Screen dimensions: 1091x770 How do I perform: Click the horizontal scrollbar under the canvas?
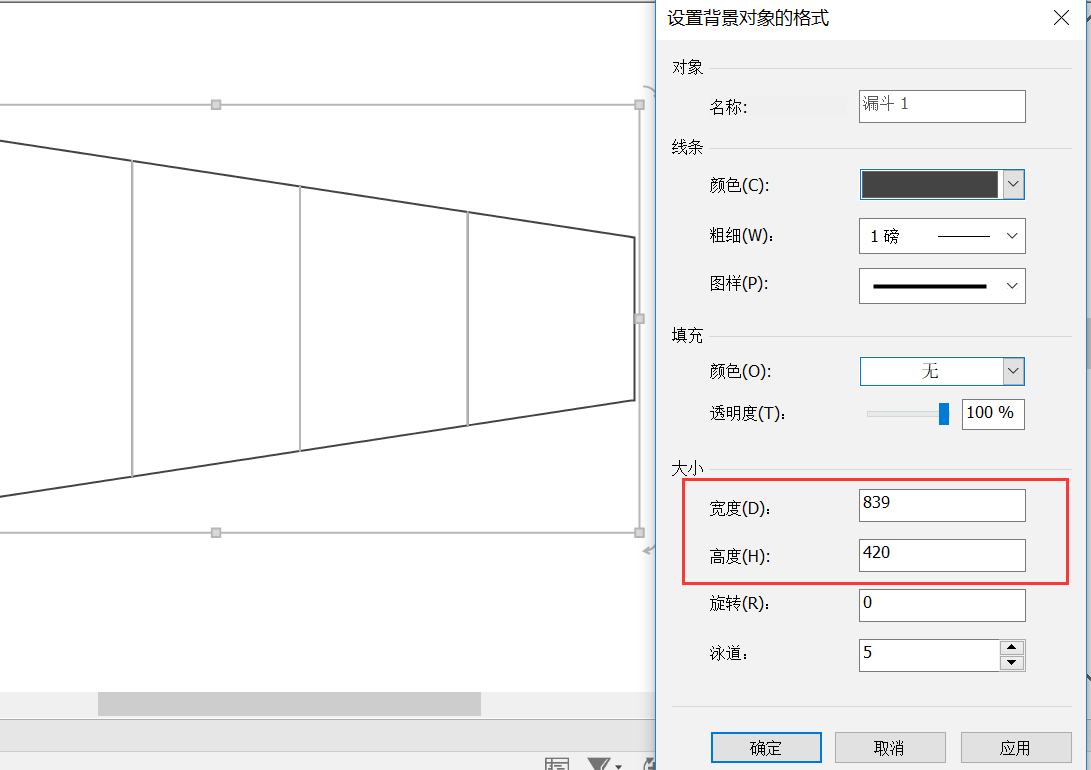(x=289, y=704)
